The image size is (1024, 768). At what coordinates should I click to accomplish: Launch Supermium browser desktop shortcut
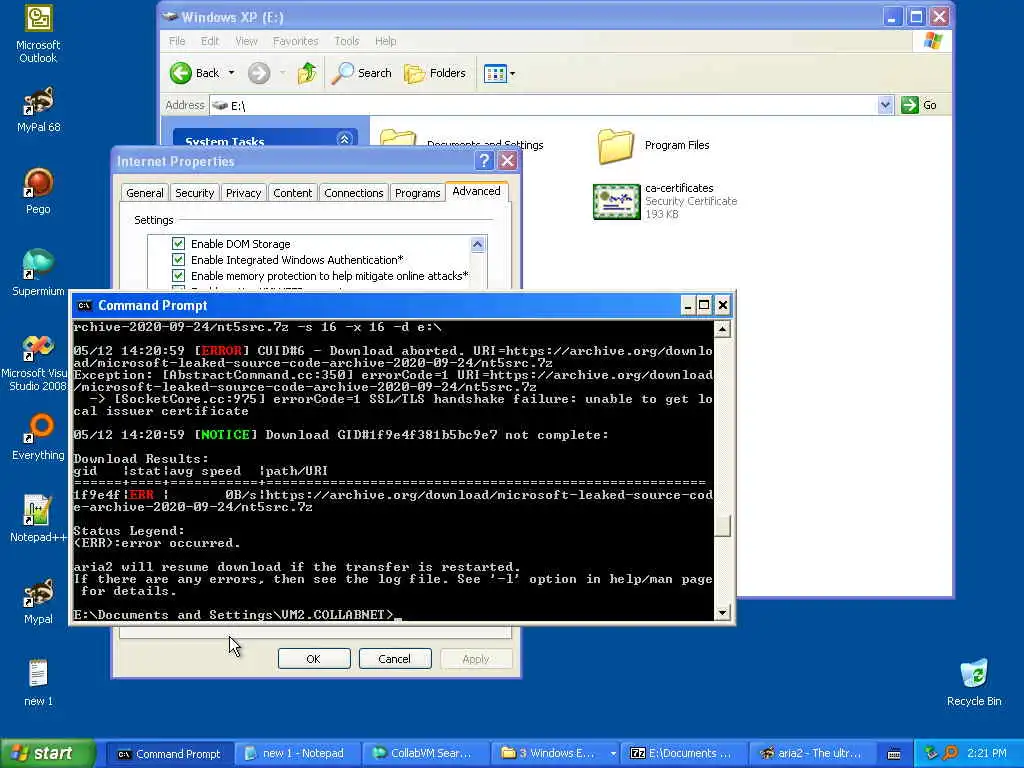38,273
